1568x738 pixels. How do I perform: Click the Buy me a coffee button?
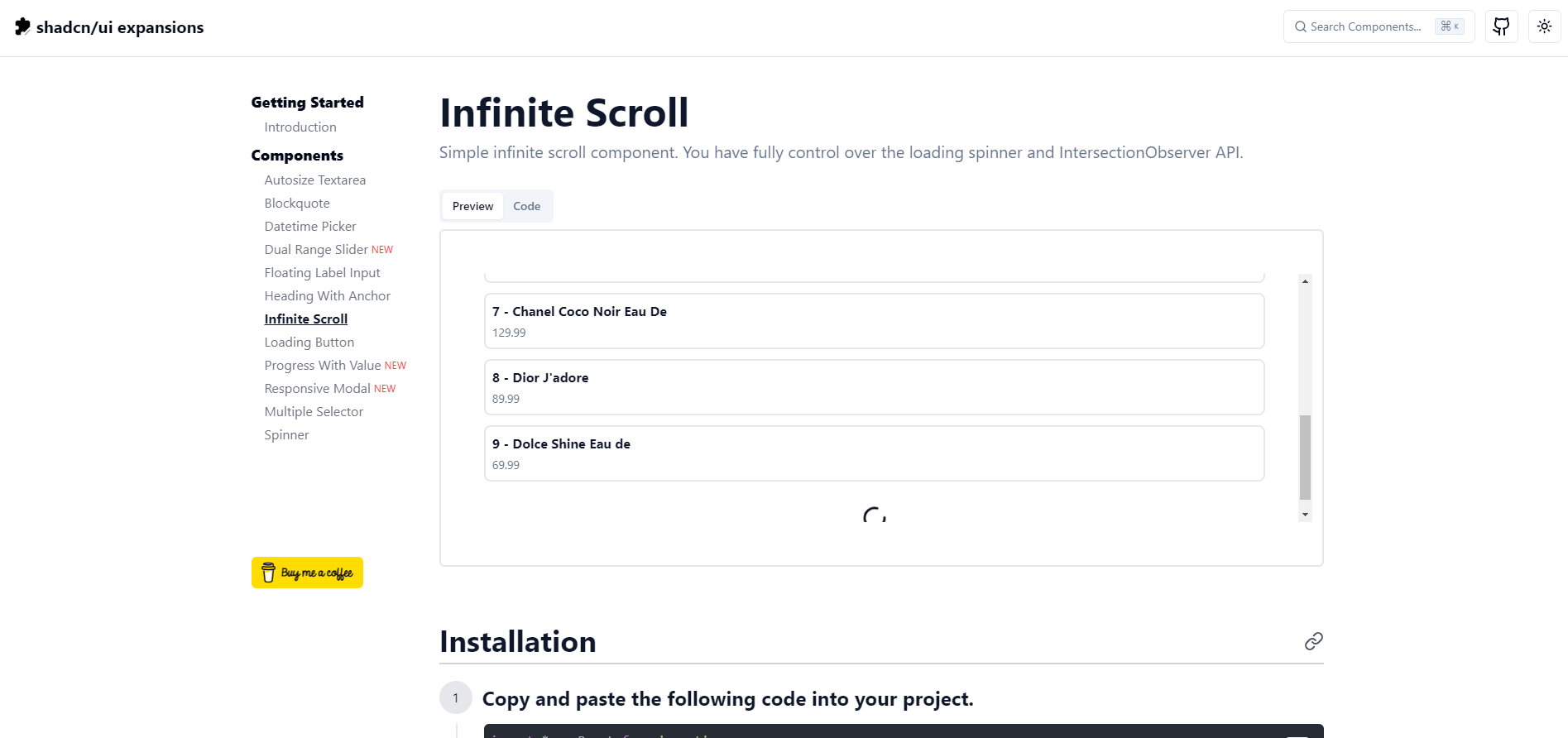pos(307,573)
